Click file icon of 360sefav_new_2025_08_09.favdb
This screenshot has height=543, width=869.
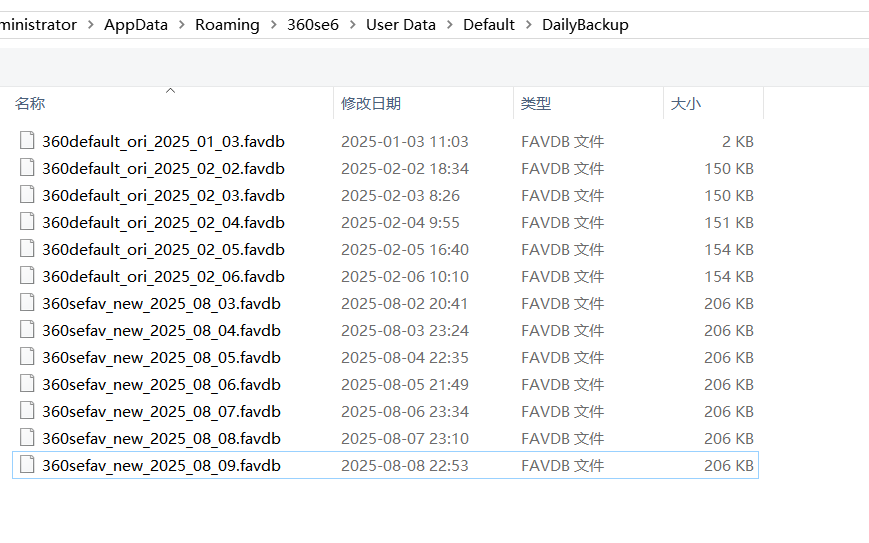tap(27, 466)
